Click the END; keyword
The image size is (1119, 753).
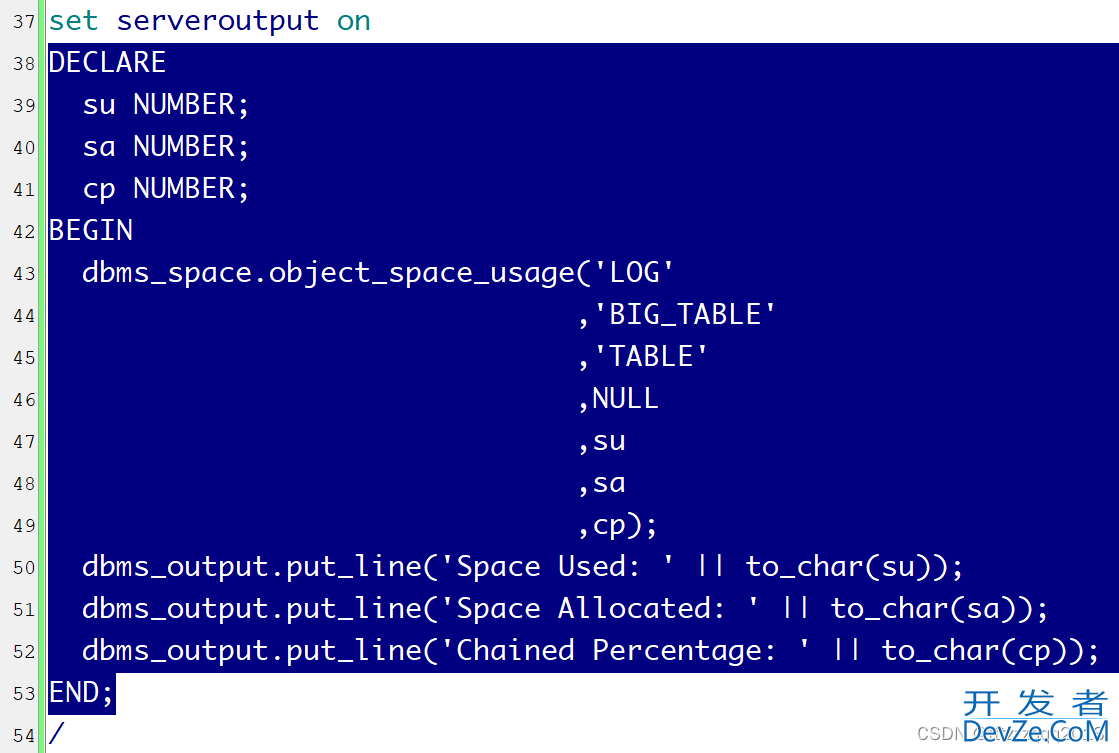[x=82, y=692]
